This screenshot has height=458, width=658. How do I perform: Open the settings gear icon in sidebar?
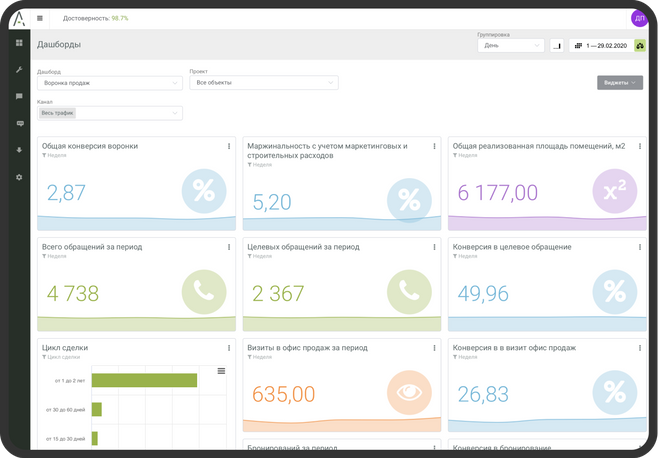(x=18, y=177)
